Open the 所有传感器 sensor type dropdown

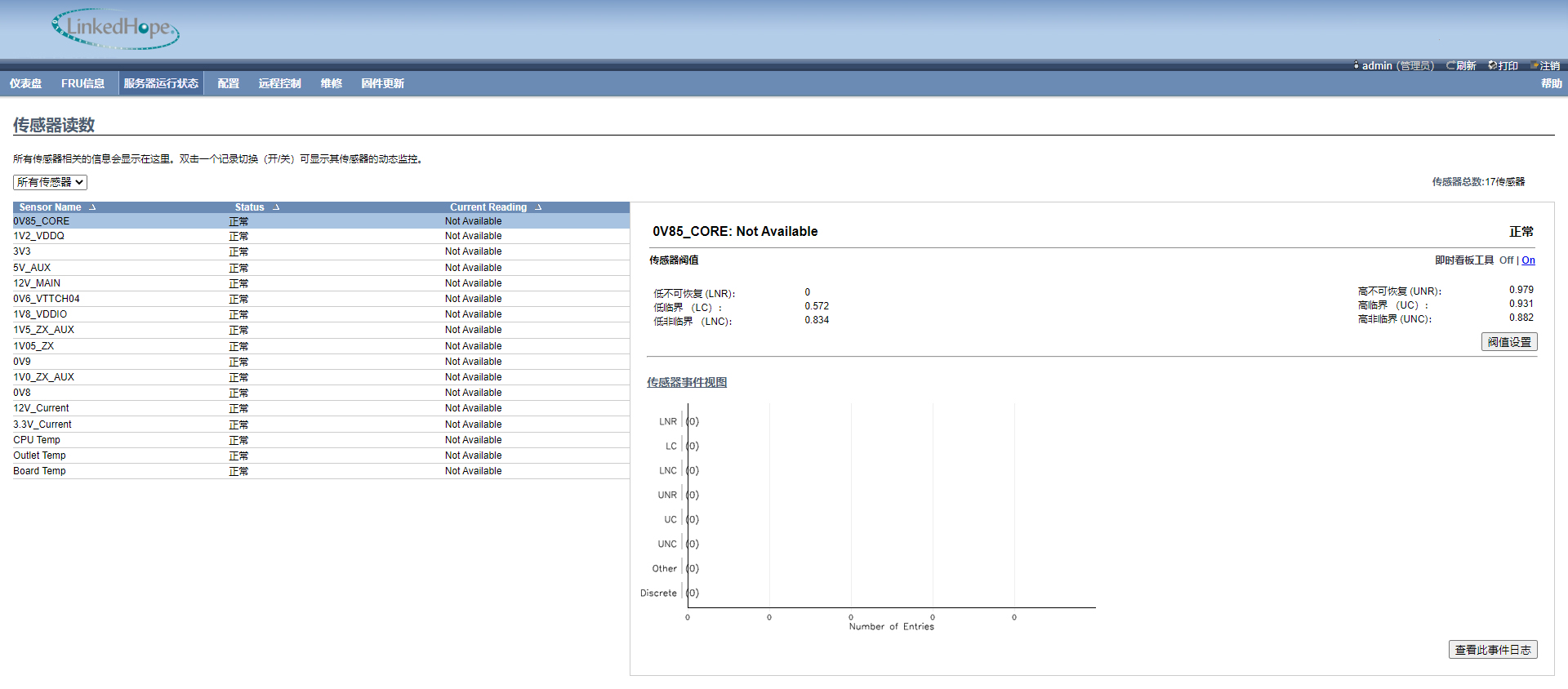50,182
